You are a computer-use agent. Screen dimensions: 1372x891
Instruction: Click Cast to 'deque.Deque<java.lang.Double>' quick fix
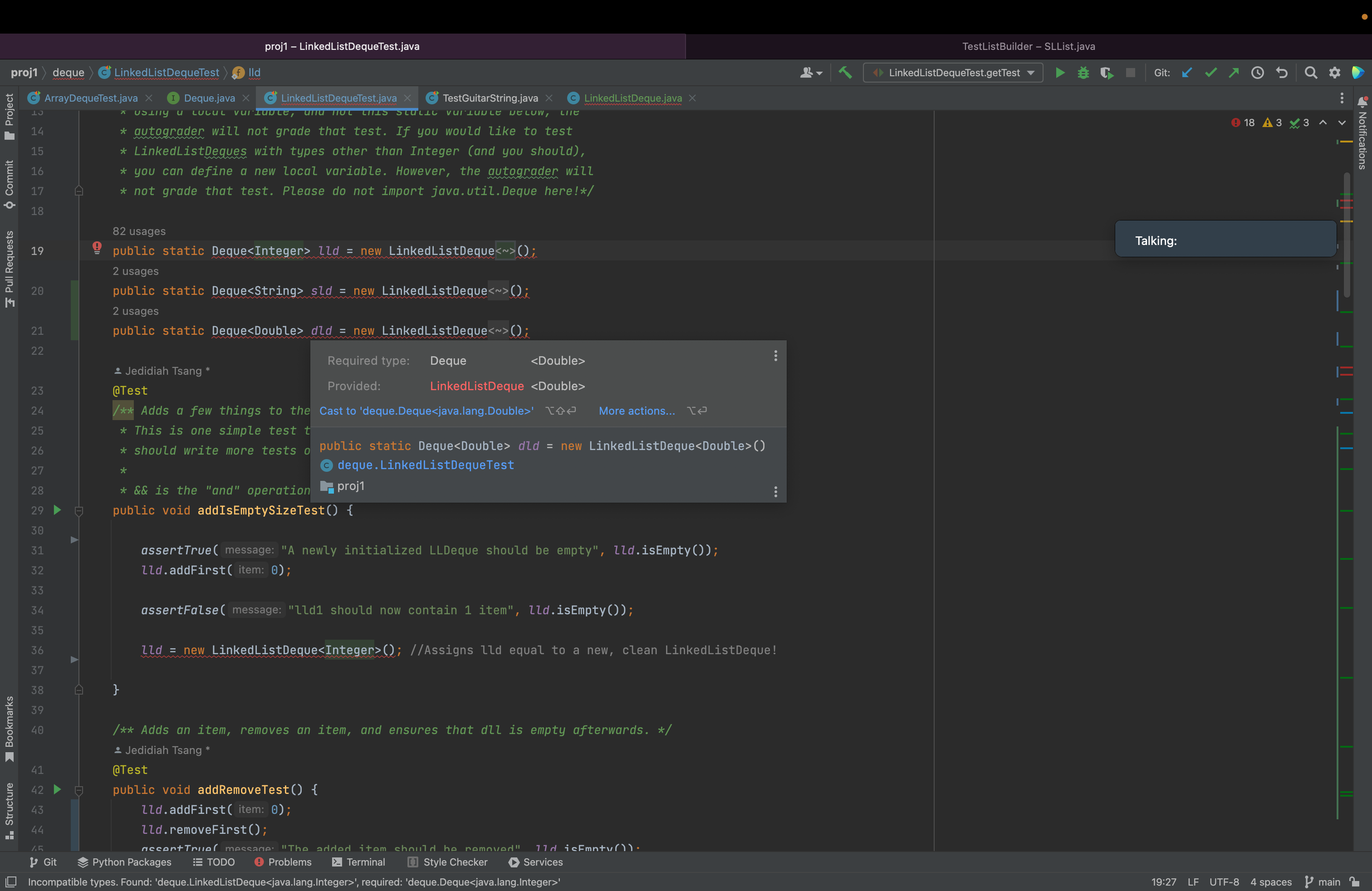(426, 411)
